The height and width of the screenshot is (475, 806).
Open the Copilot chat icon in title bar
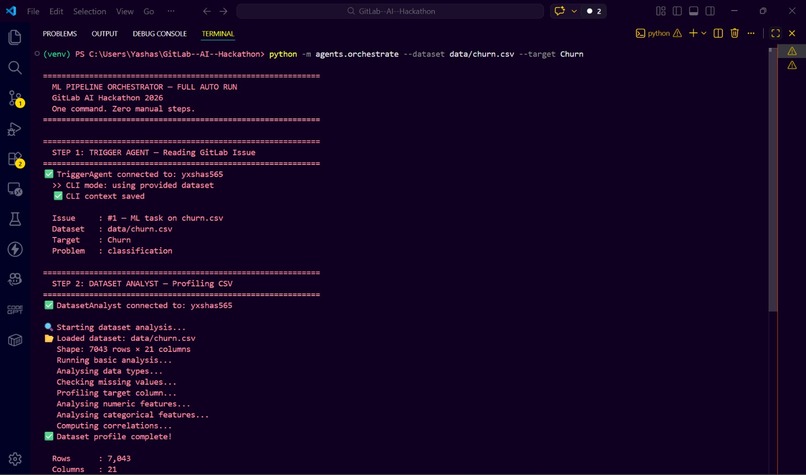(560, 11)
